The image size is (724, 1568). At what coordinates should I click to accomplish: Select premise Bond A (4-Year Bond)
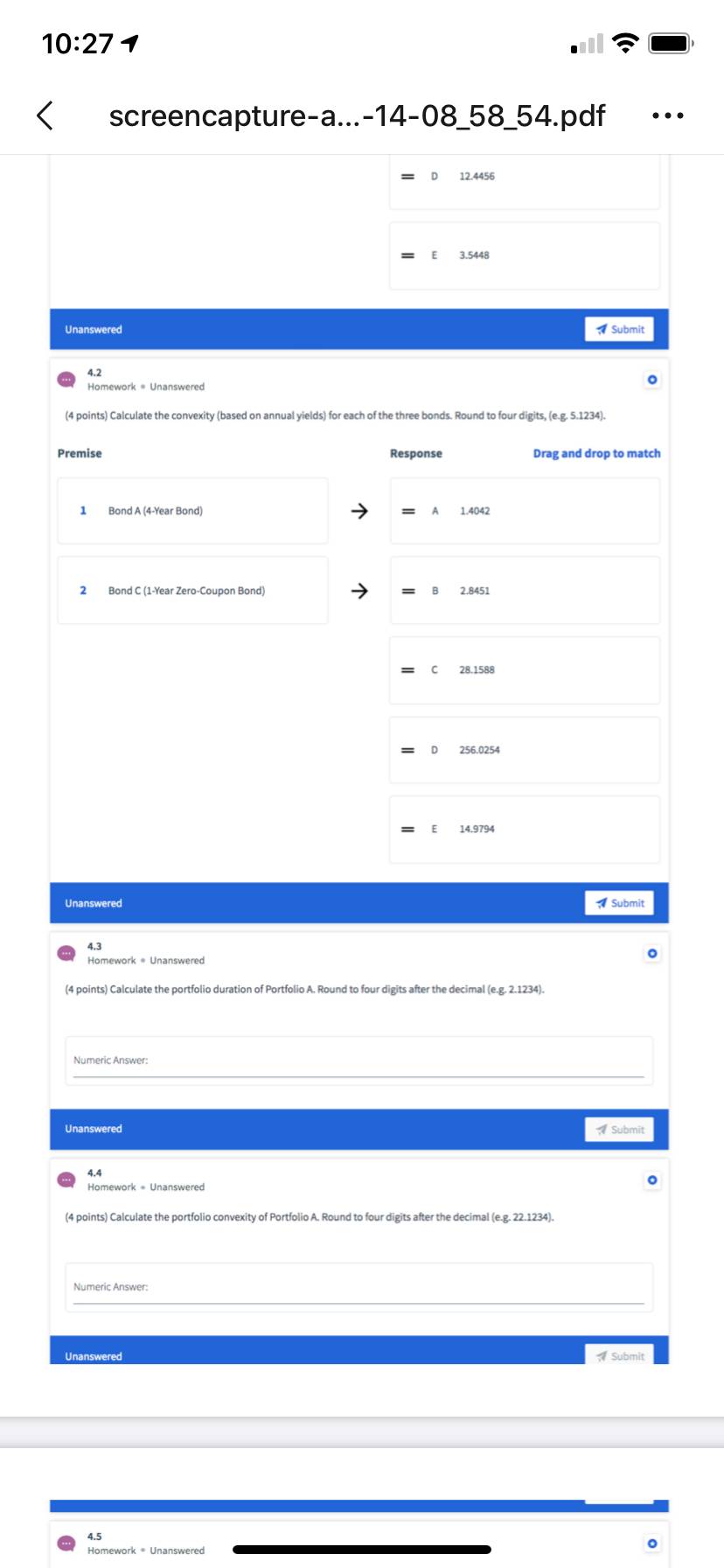point(193,511)
